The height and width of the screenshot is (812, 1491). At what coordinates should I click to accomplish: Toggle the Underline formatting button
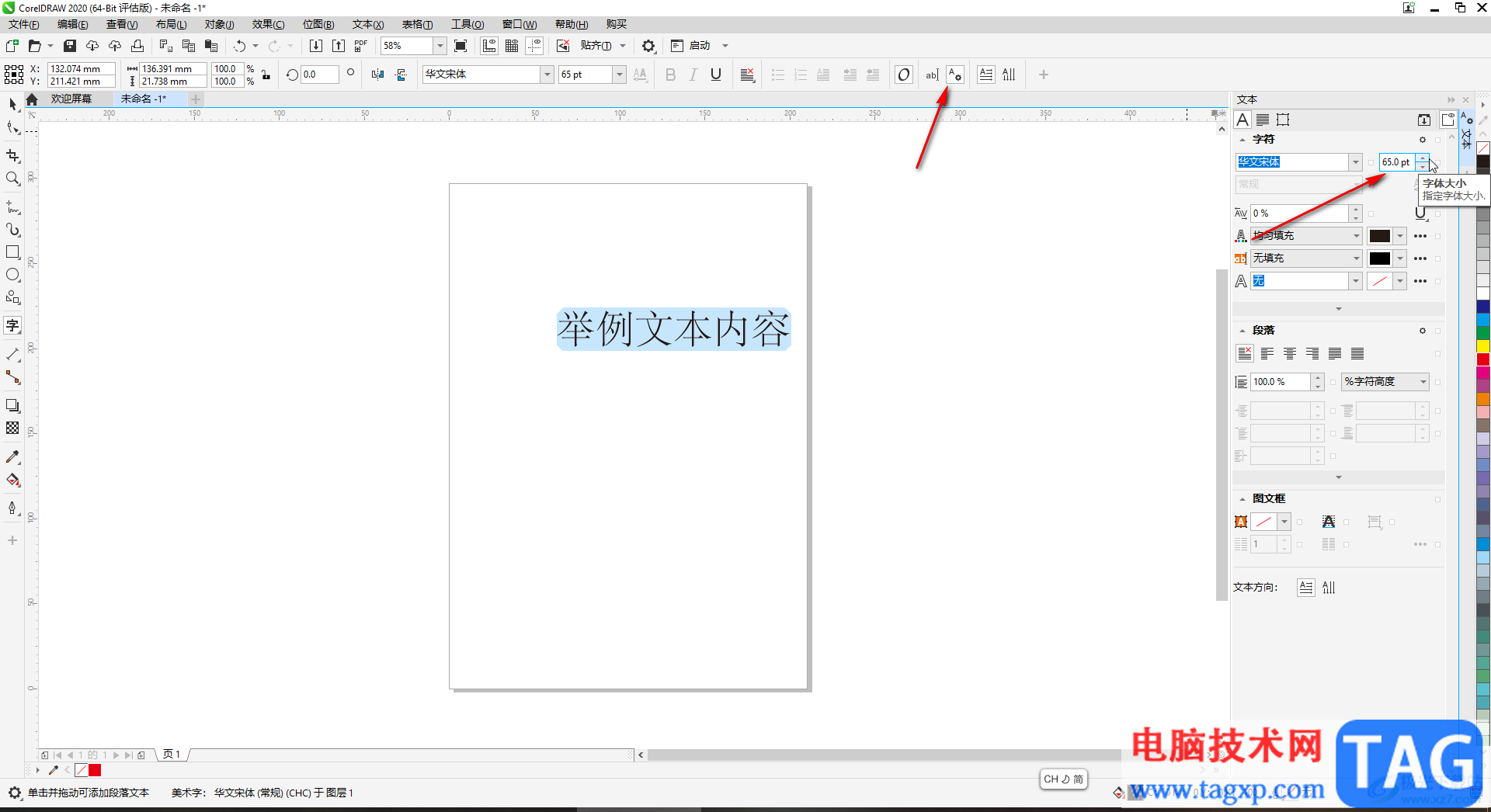click(x=716, y=75)
